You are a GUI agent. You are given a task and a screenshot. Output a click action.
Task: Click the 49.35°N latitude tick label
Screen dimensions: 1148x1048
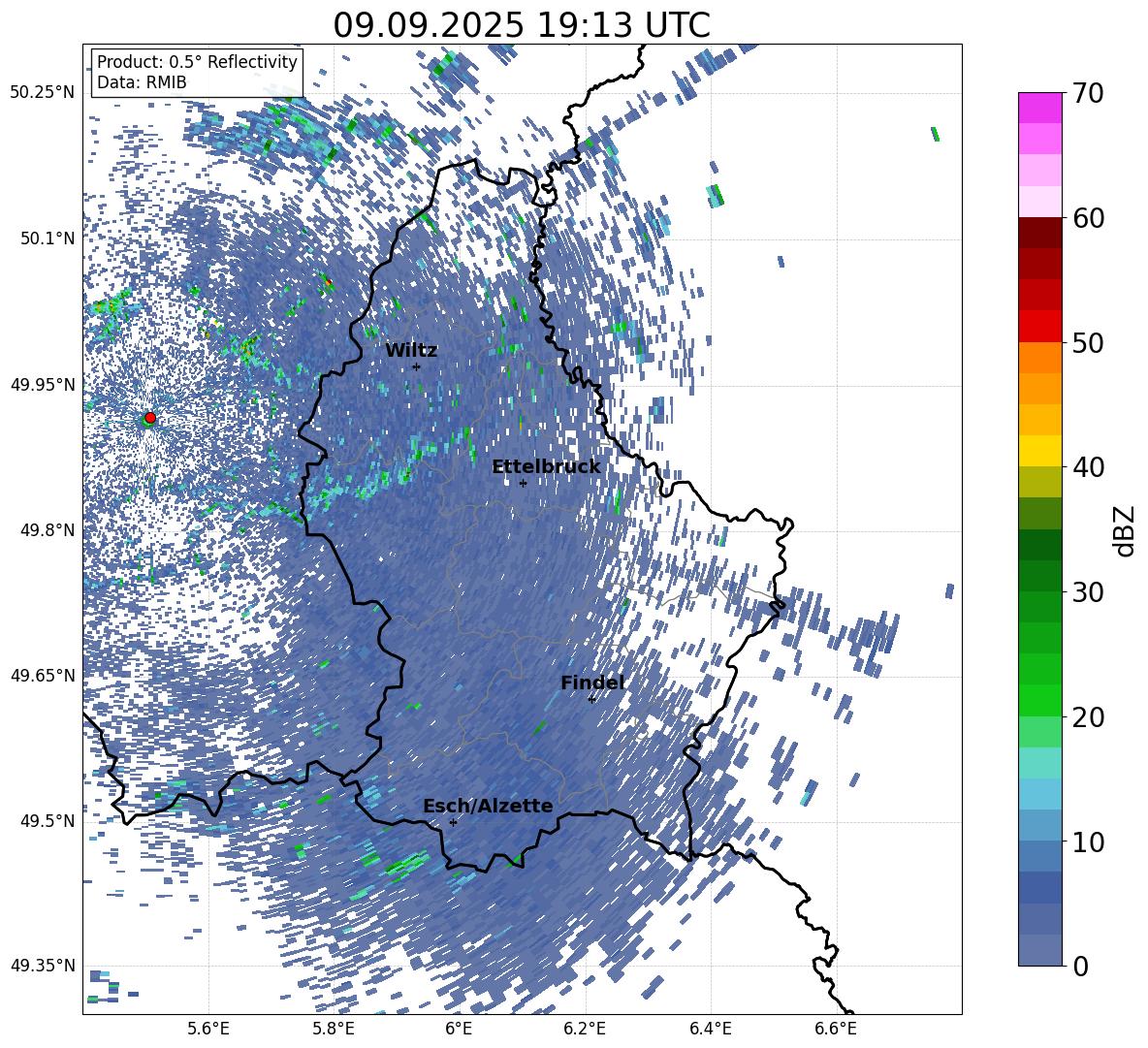pos(43,966)
